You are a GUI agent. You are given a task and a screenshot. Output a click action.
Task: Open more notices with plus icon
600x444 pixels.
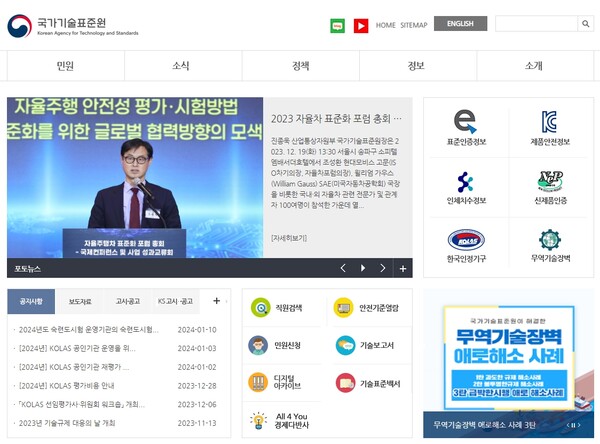point(217,301)
